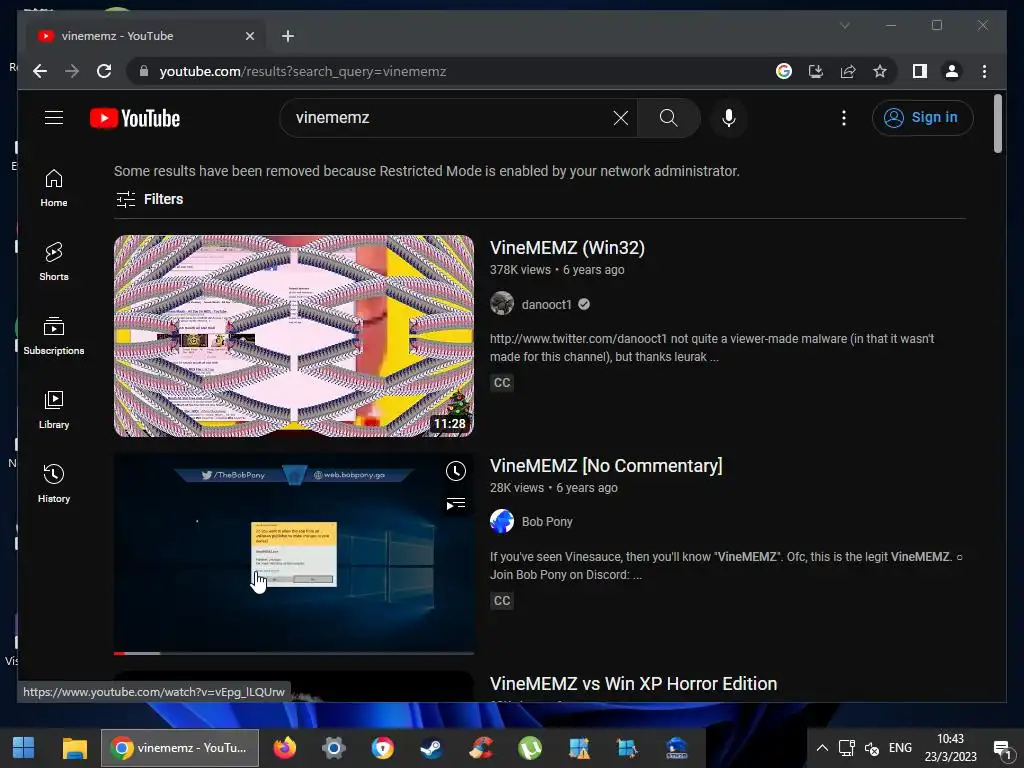Open the YouTube guide hamburger menu
The image size is (1024, 768).
click(54, 118)
